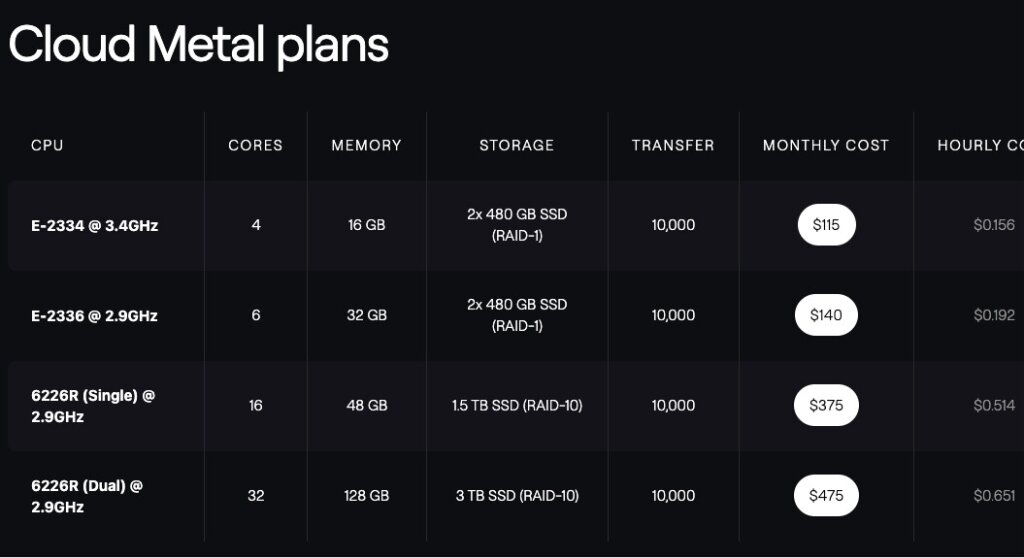Screen dimensions: 1024x558
Task: Choose the $375 monthly cost button
Action: tap(826, 405)
